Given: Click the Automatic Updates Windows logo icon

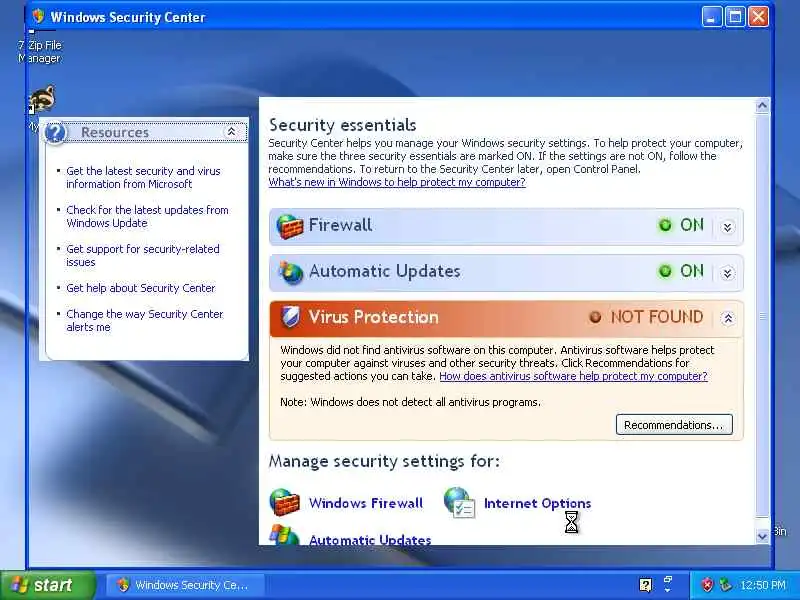Looking at the screenshot, I should point(284,535).
